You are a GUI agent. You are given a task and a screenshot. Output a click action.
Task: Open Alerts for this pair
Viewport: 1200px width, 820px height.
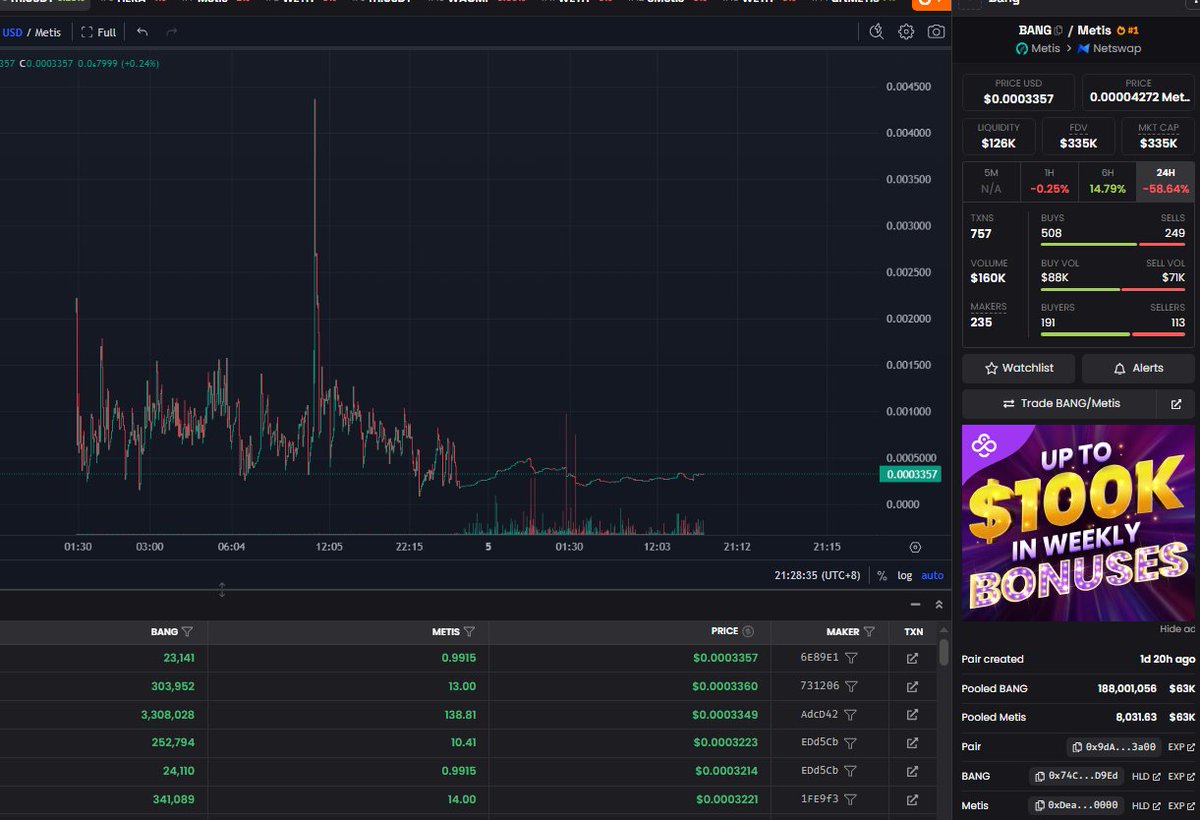pyautogui.click(x=1138, y=368)
